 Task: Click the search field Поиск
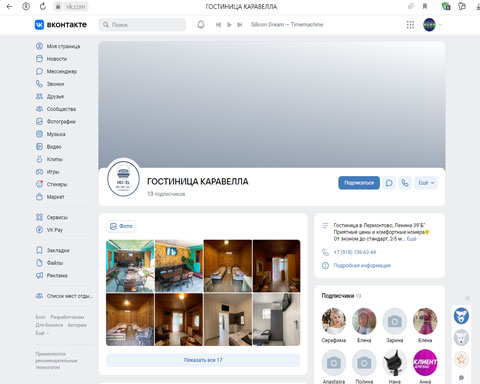pos(142,25)
